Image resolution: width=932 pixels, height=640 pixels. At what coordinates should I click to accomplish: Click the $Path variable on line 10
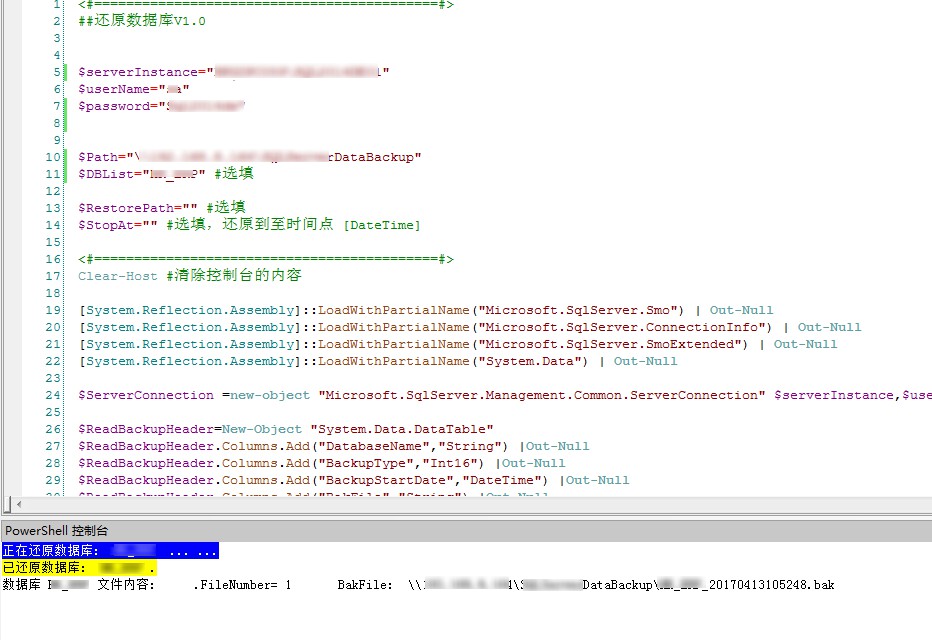tap(97, 157)
